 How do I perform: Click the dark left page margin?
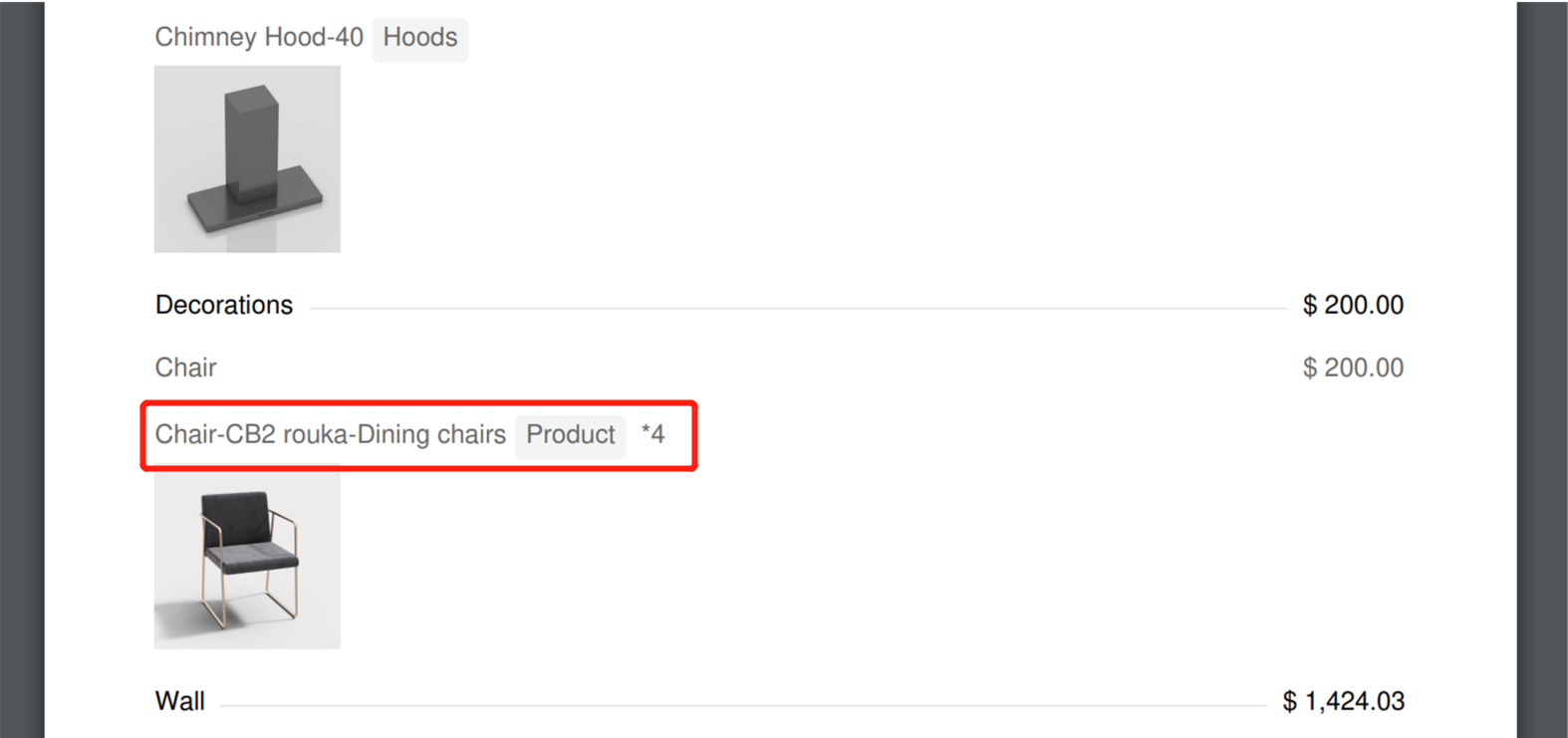tap(22, 369)
